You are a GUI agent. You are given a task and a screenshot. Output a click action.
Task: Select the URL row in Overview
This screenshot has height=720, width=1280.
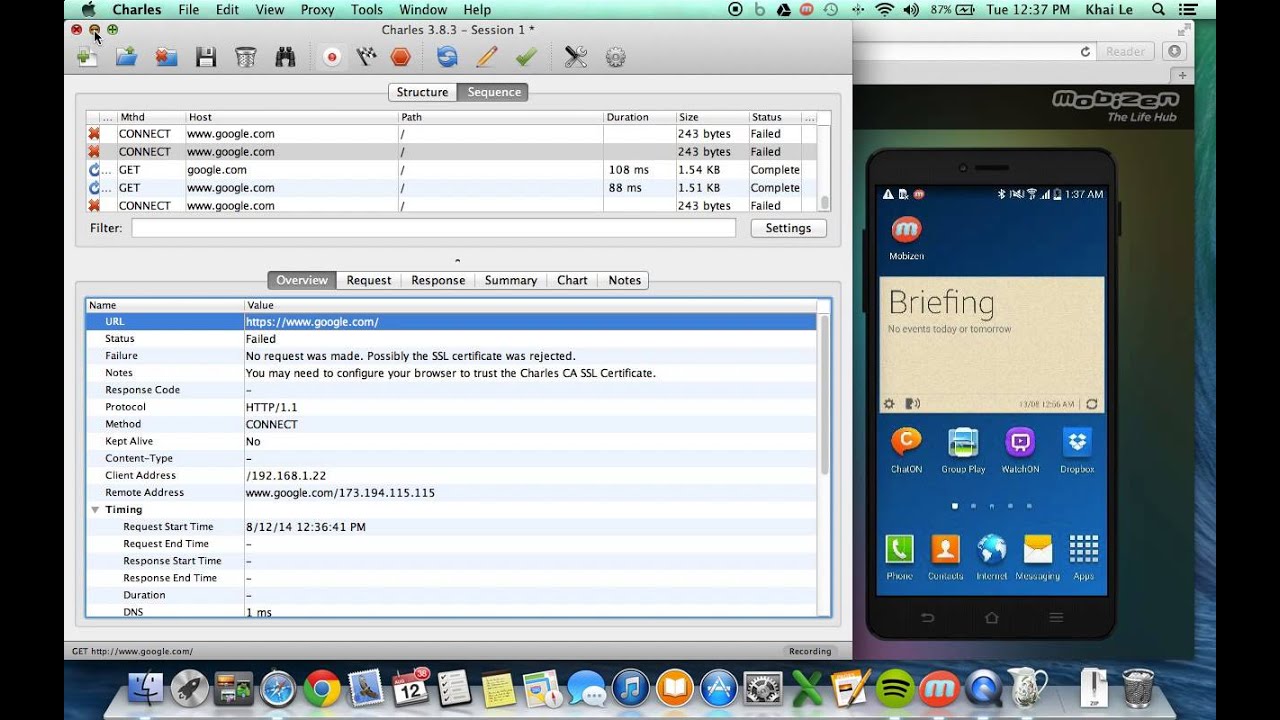coord(452,322)
